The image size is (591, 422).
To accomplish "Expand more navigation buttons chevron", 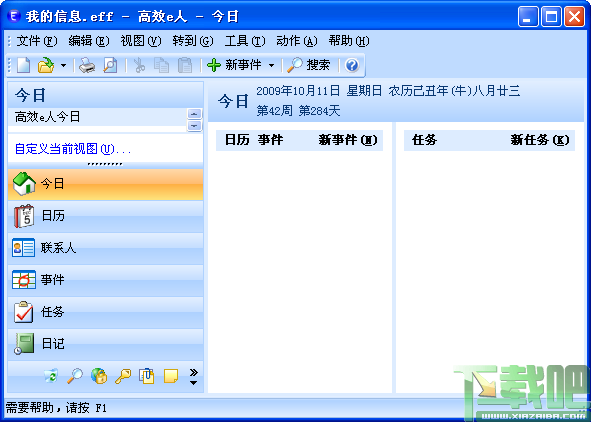I will pos(193,377).
